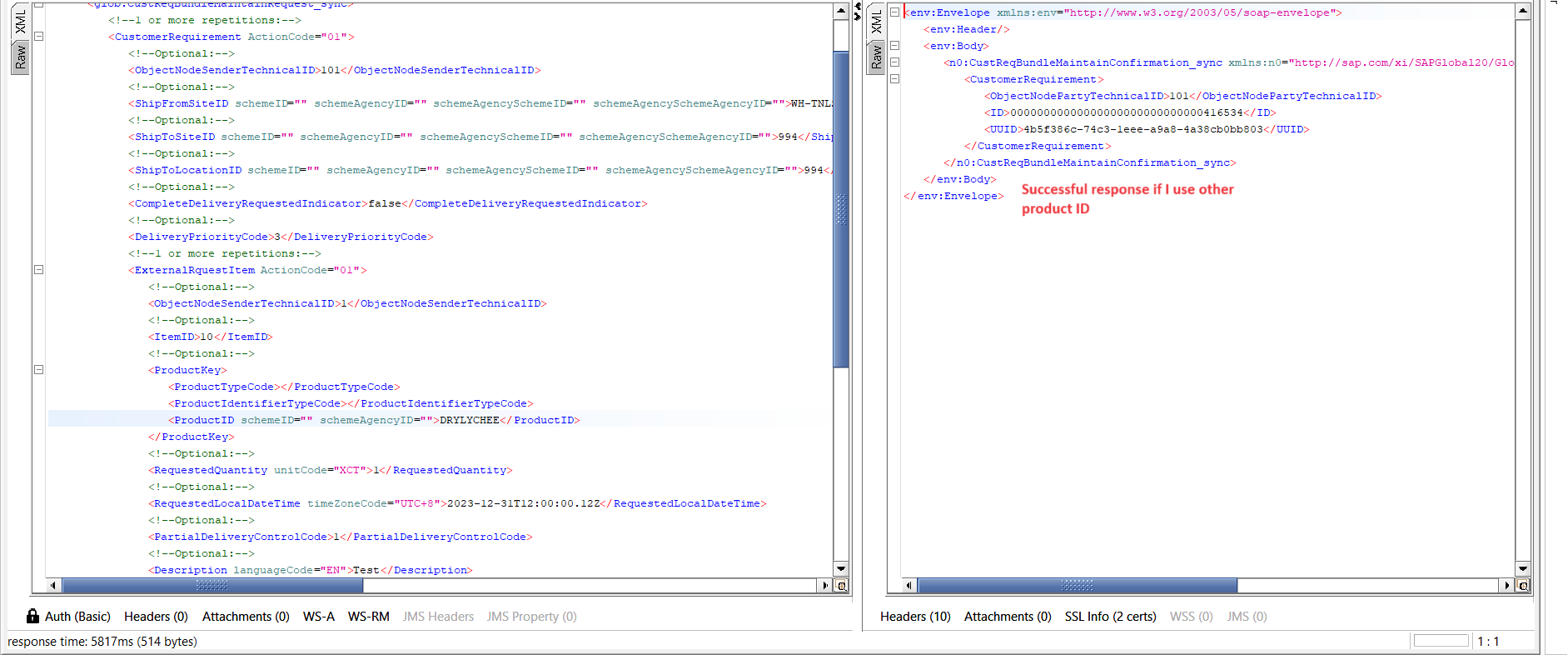Viewport: 1568px width, 655px height.
Task: Fold the ProductKey element in request
Action: [38, 370]
